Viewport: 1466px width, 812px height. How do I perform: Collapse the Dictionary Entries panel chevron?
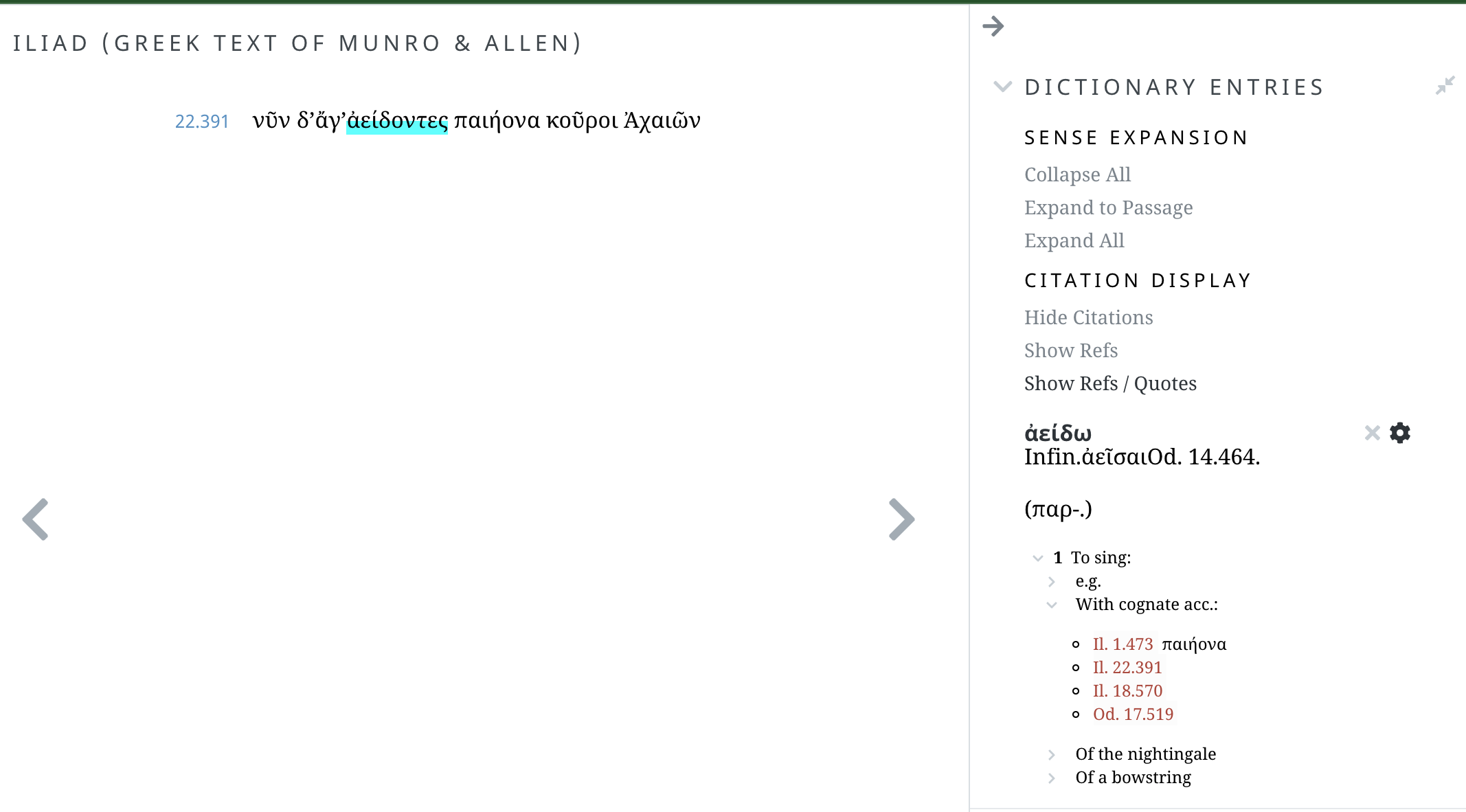tap(1003, 87)
